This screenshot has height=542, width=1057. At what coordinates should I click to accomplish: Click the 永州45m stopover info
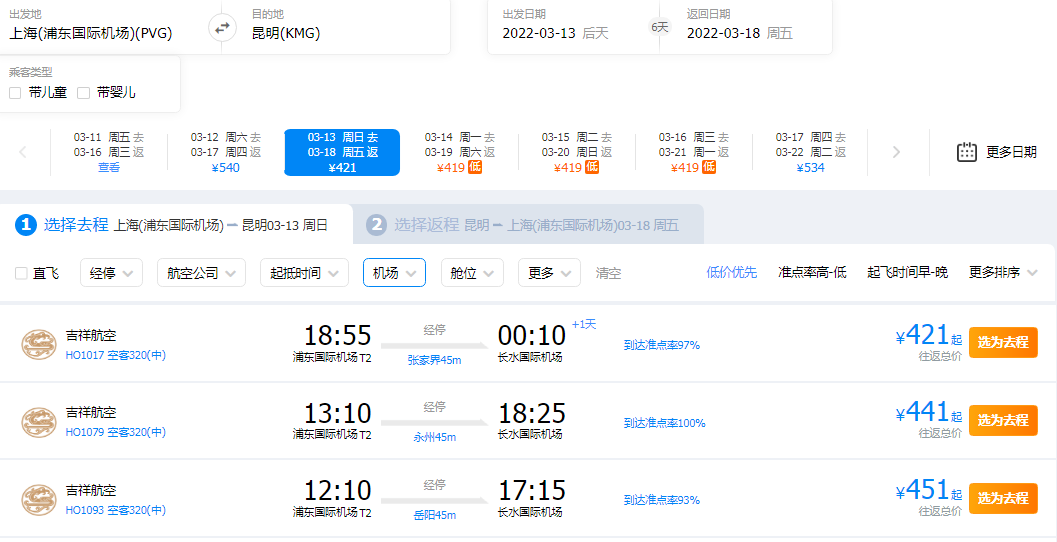coord(434,437)
